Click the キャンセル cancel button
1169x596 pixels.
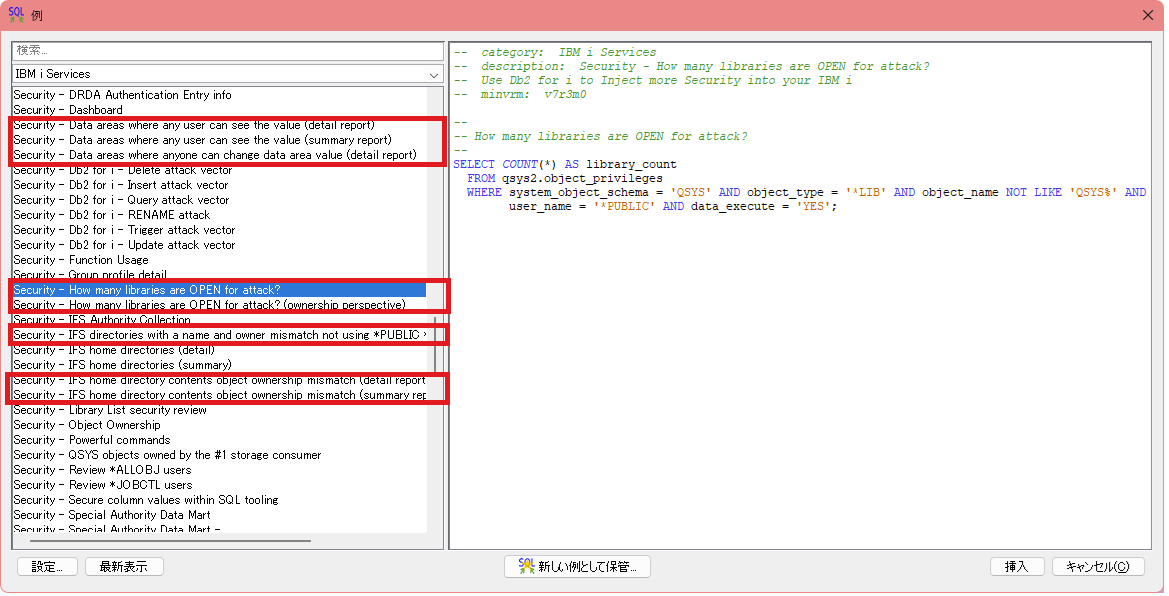(1097, 567)
